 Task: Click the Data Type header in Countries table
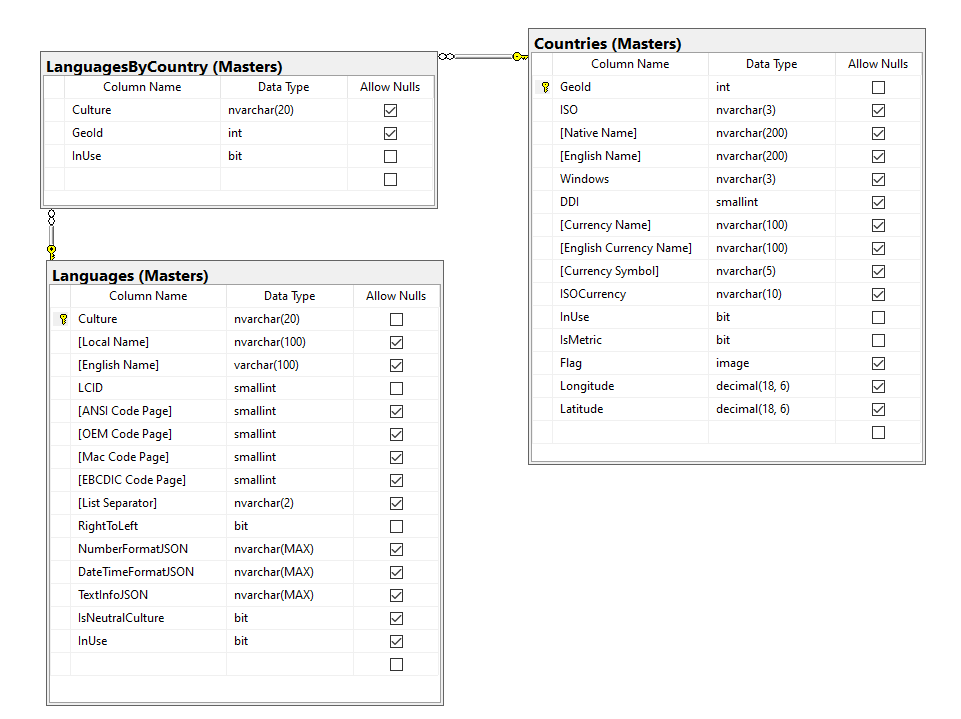771,64
